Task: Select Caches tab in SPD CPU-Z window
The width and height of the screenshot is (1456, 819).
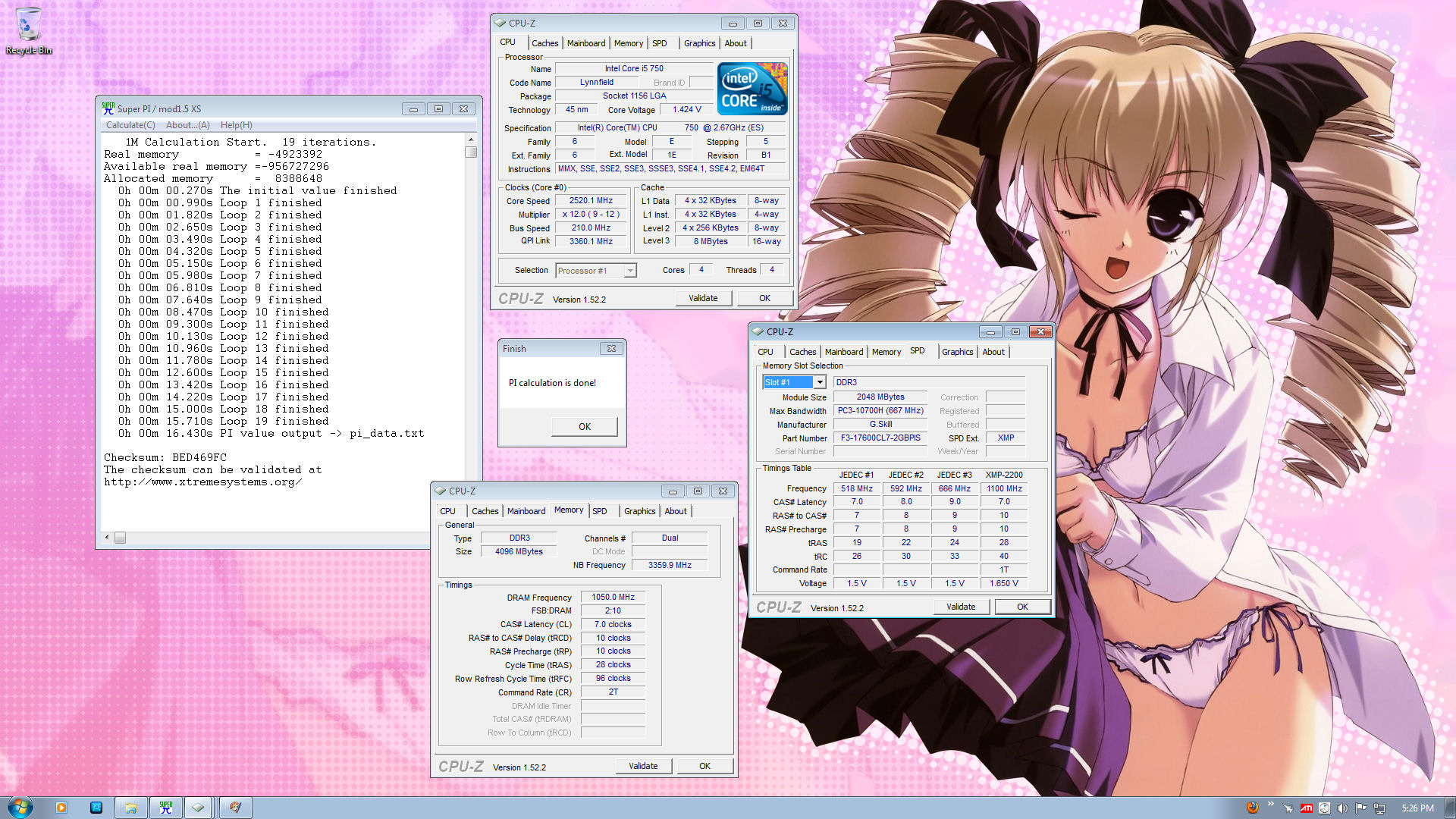Action: click(x=802, y=352)
